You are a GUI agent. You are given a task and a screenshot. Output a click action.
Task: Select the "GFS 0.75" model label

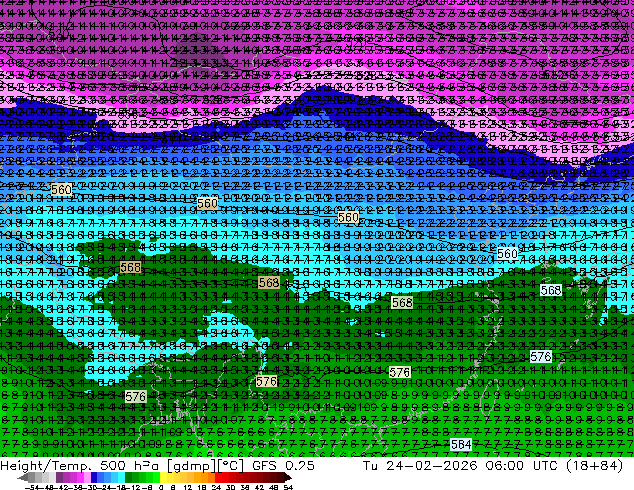pyautogui.click(x=283, y=465)
